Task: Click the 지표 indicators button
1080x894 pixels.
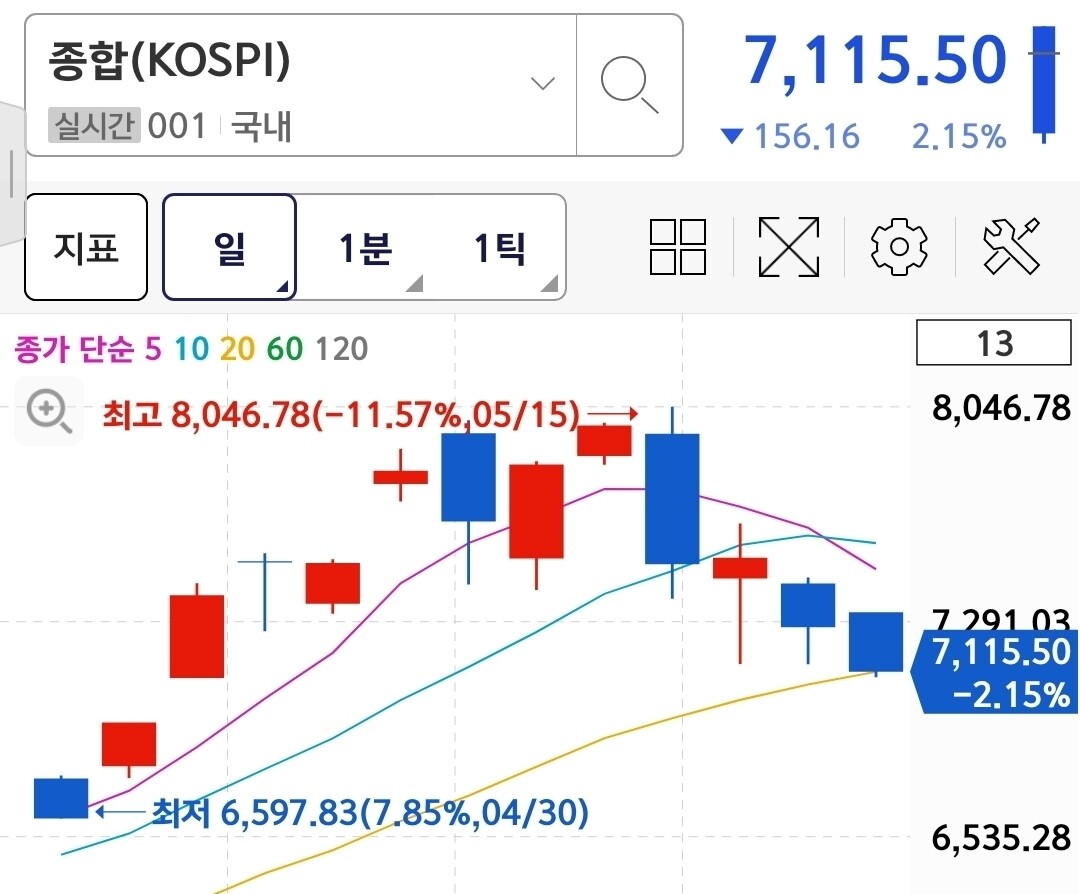Action: click(x=86, y=247)
